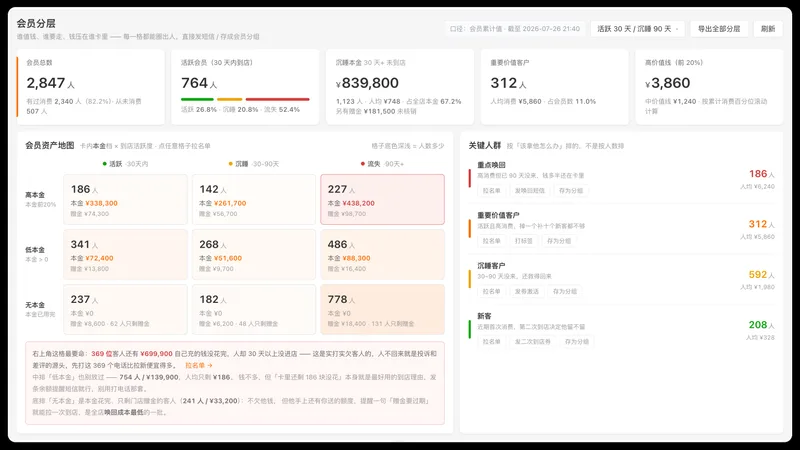Image resolution: width=800 pixels, height=450 pixels.
Task: Select the 沉睡客户 group title
Action: pos(491,265)
